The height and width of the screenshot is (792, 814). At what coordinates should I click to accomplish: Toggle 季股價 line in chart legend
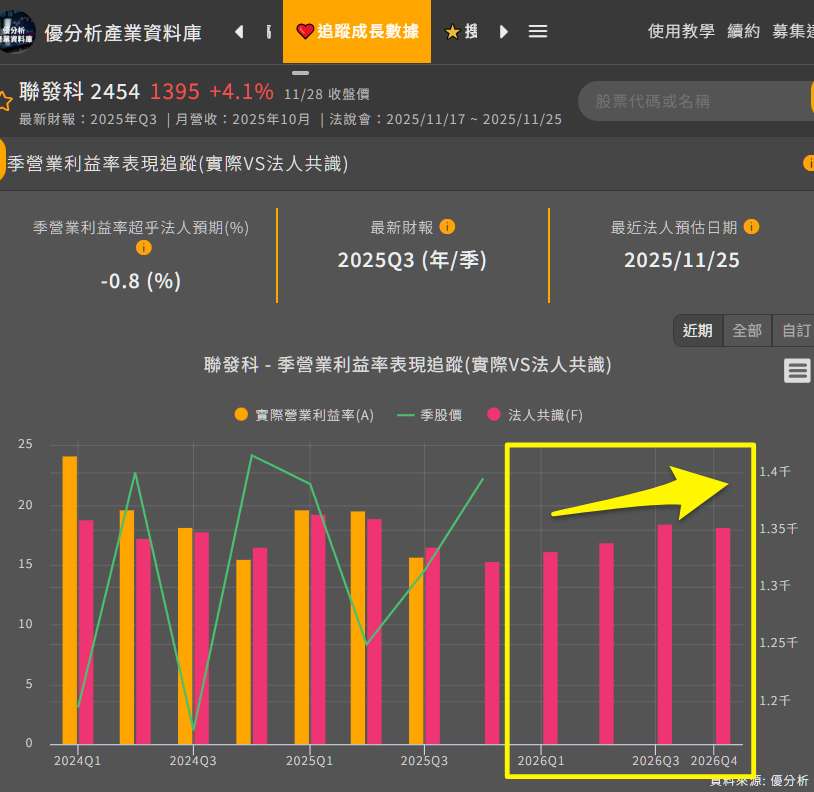[x=429, y=415]
